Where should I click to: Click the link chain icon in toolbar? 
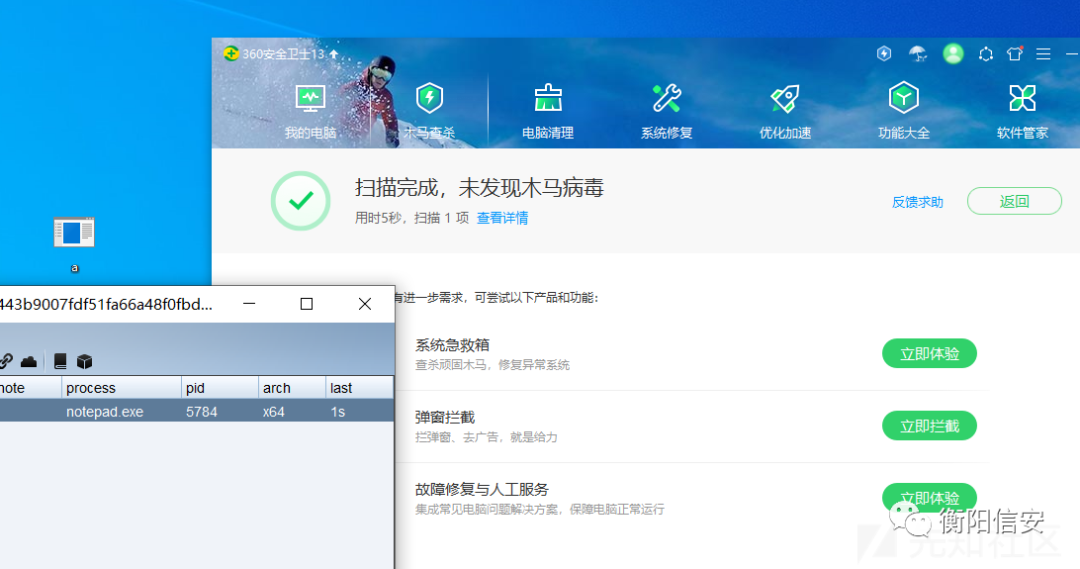(6, 361)
